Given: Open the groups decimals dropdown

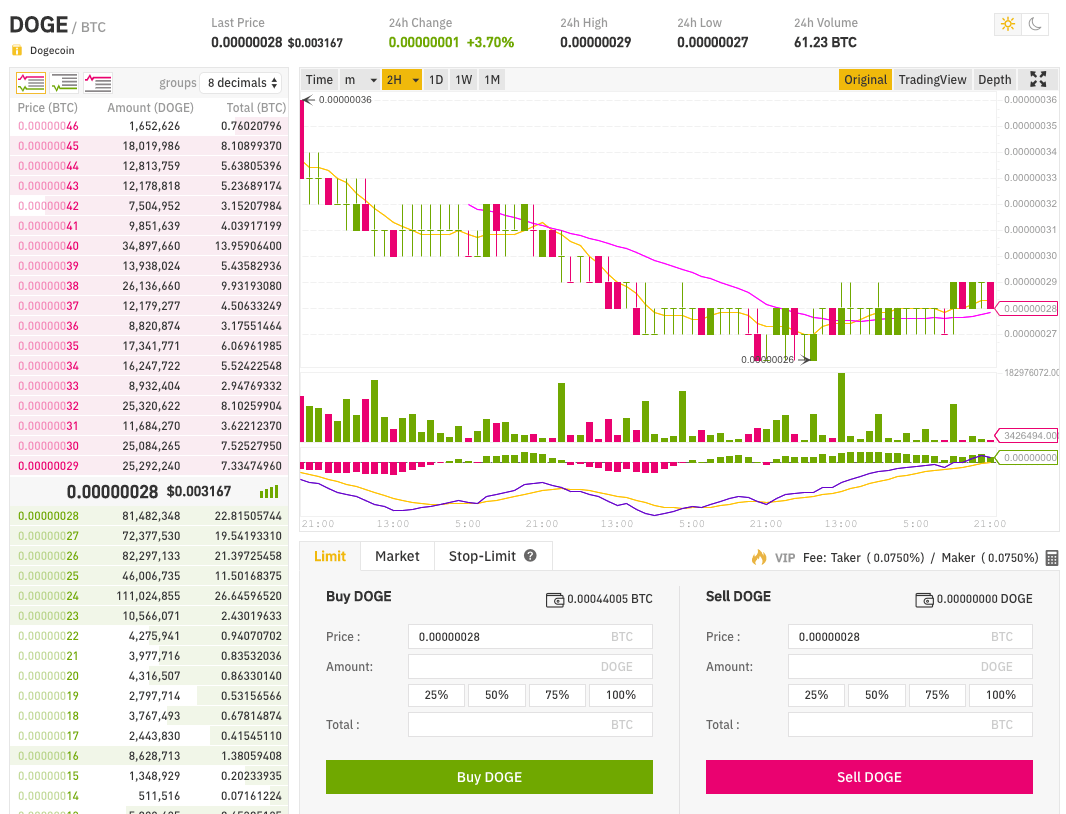Looking at the screenshot, I should pyautogui.click(x=240, y=83).
